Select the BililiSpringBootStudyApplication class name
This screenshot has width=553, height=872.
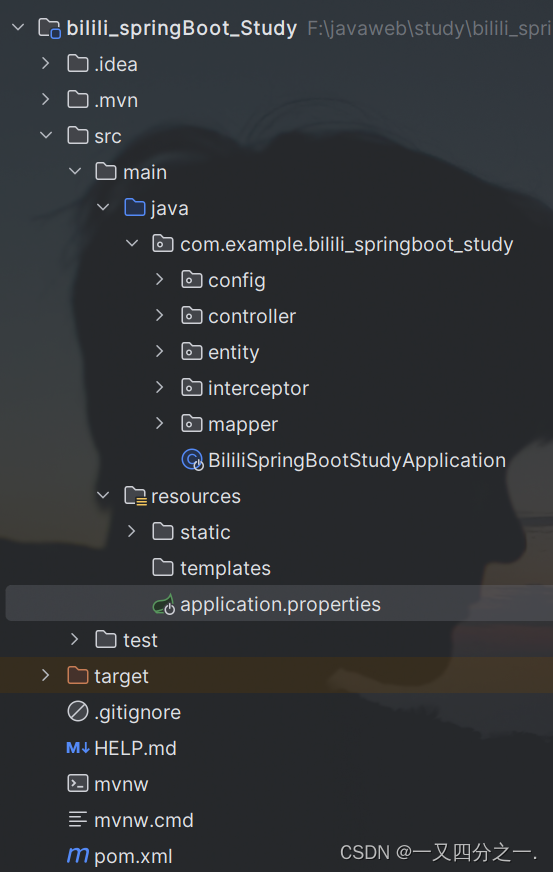[357, 460]
